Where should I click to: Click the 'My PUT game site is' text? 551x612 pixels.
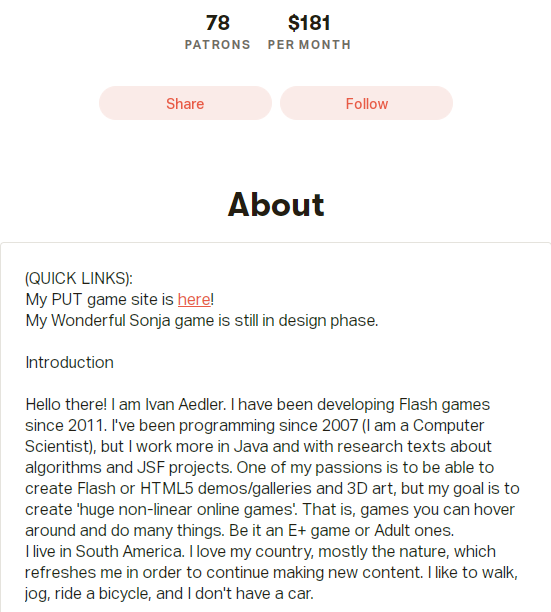click(x=100, y=300)
